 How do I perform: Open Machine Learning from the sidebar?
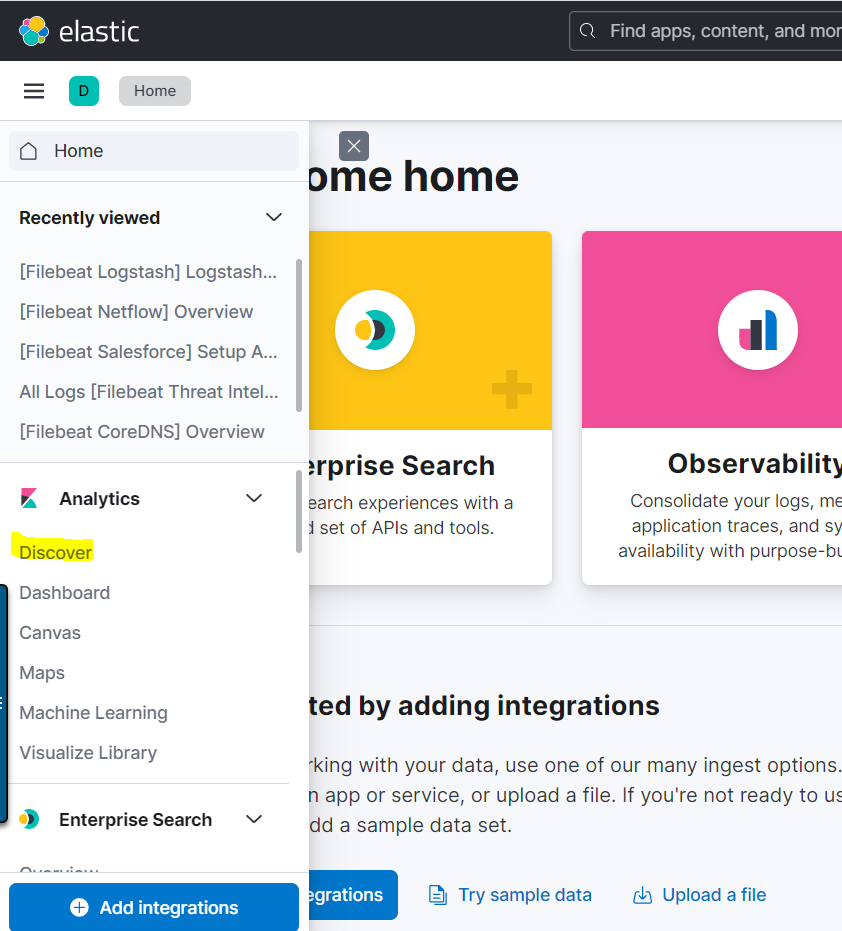coord(93,712)
